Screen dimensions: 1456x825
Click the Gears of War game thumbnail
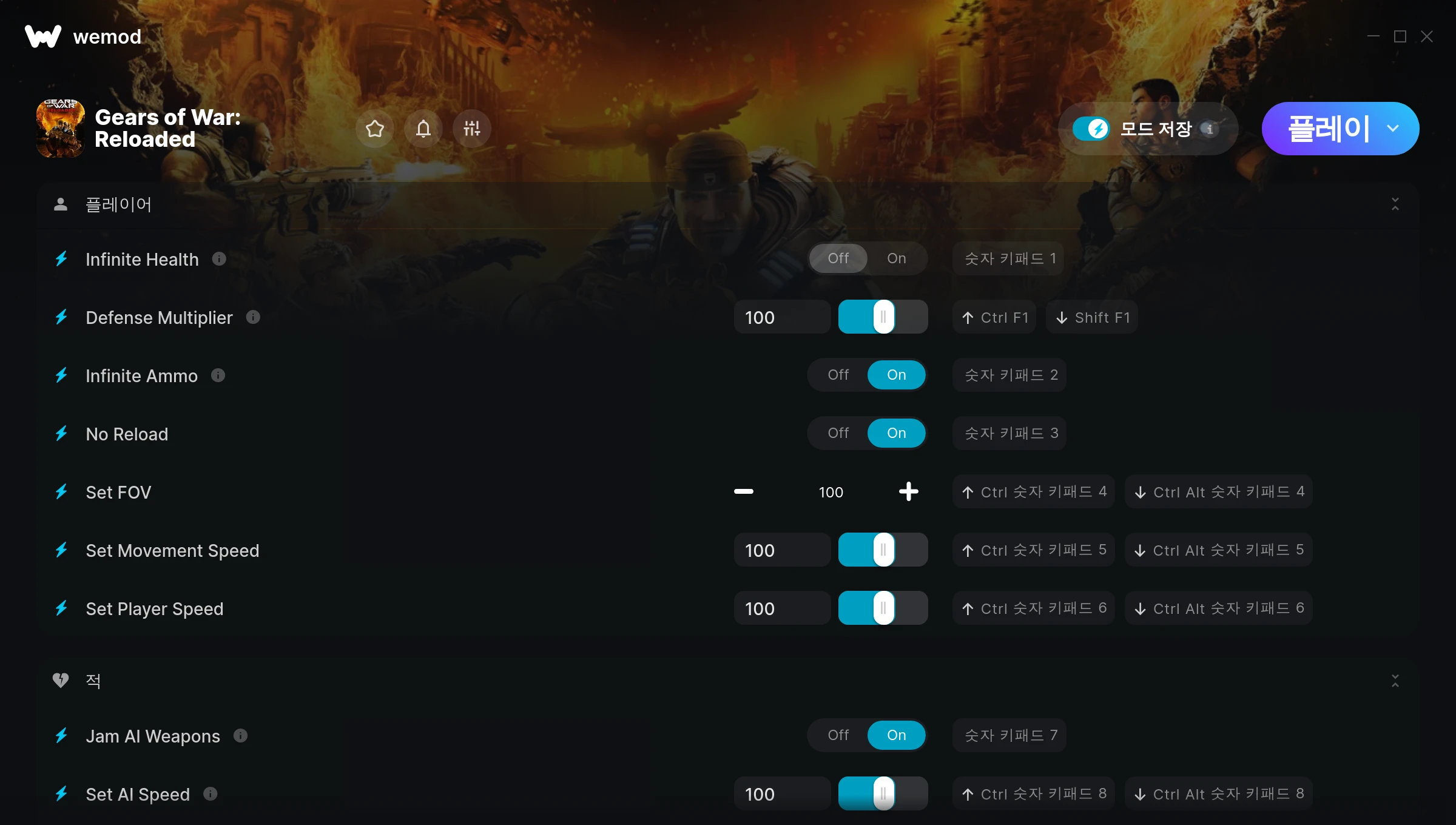pos(60,129)
